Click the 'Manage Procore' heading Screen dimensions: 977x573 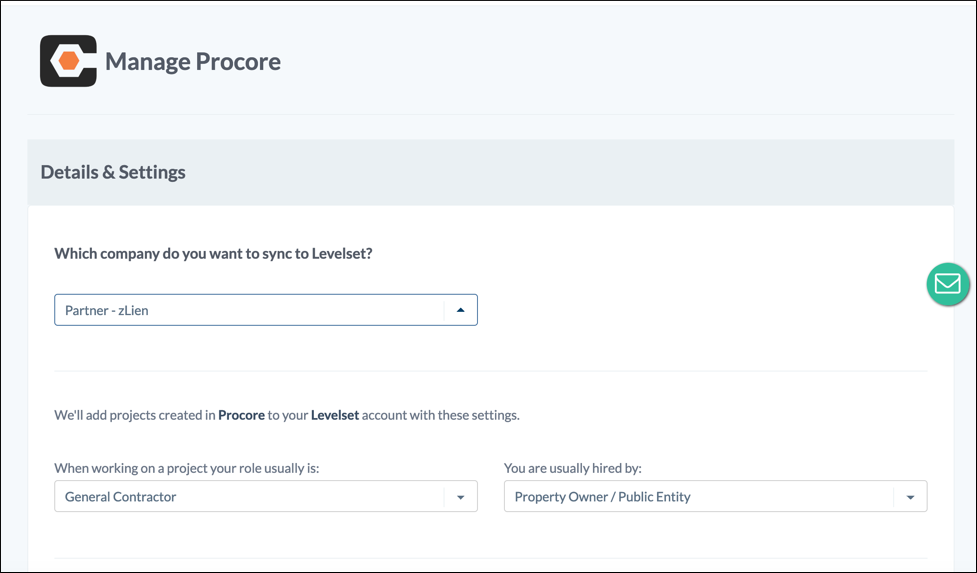(193, 61)
